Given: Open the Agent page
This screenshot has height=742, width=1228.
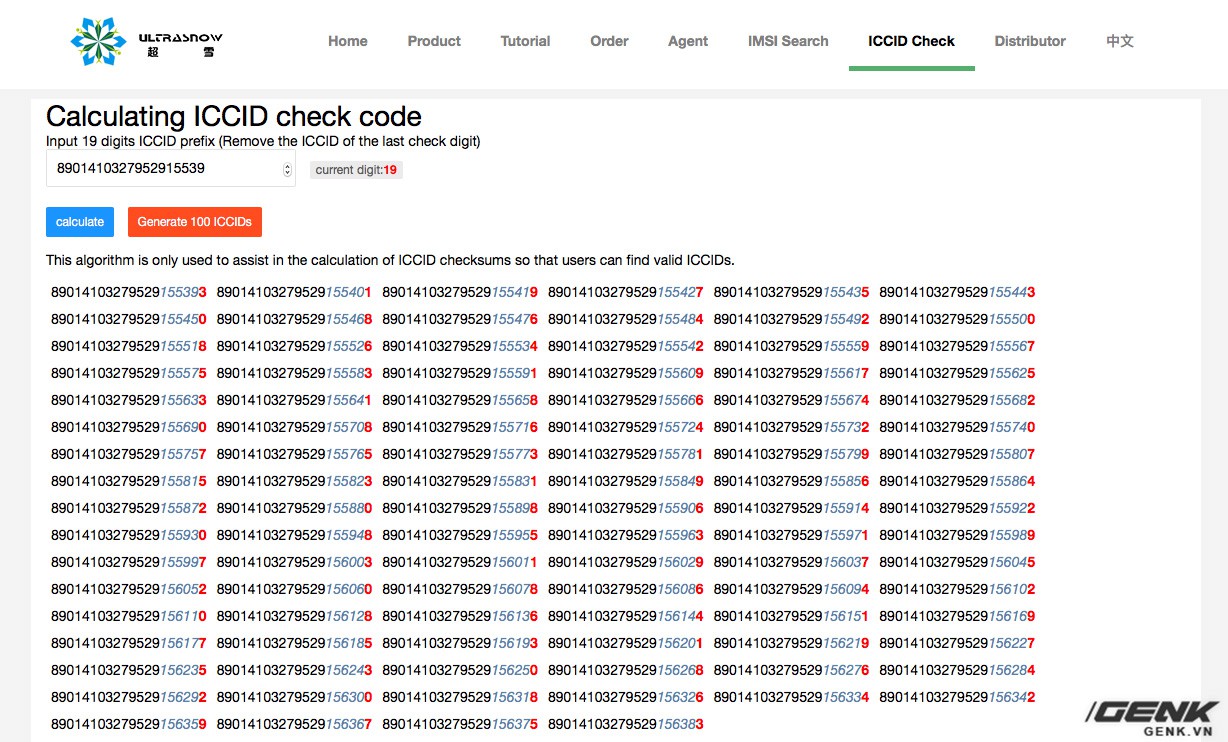Looking at the screenshot, I should coord(688,41).
